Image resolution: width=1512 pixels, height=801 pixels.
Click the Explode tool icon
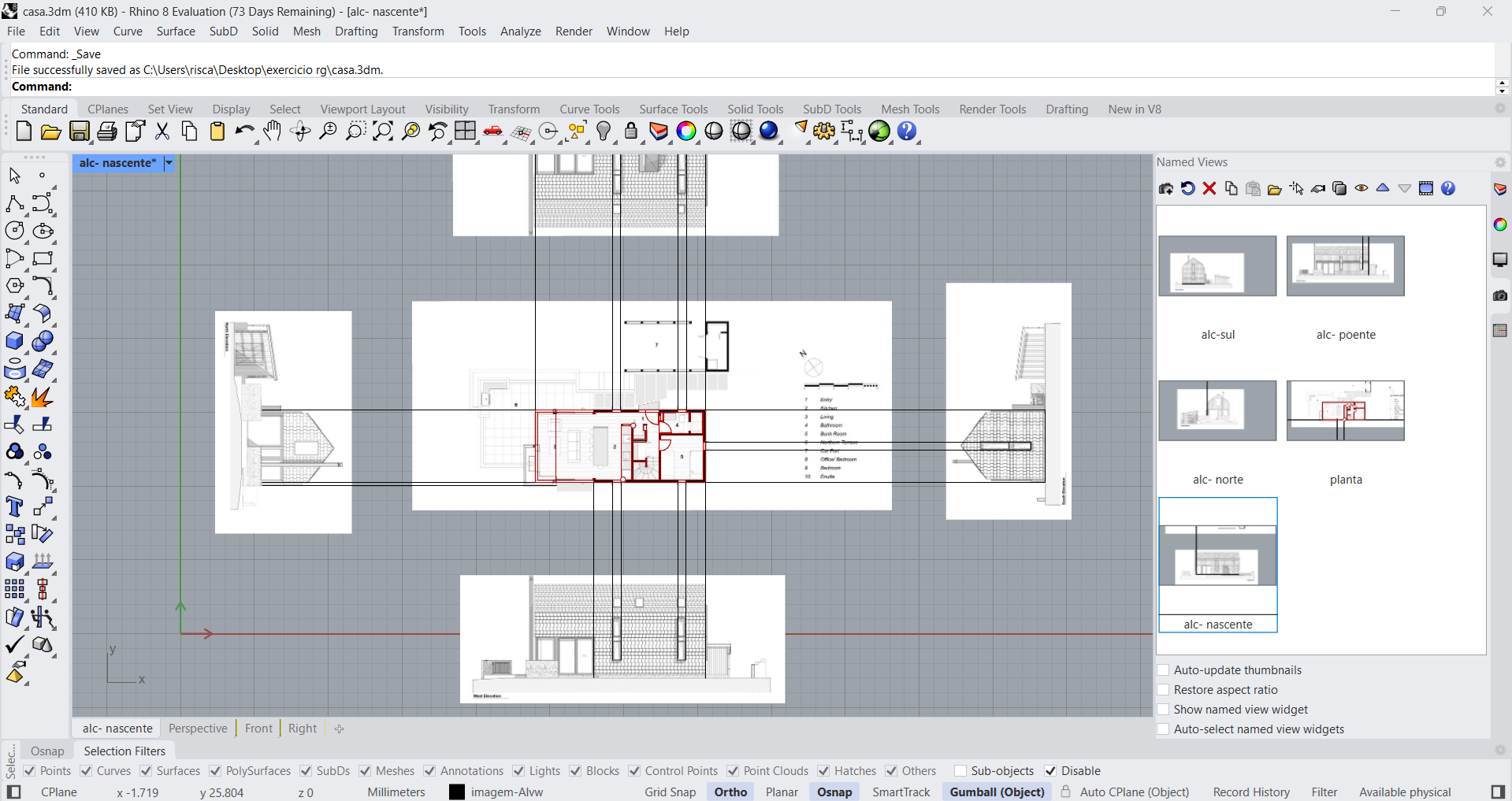coord(42,397)
